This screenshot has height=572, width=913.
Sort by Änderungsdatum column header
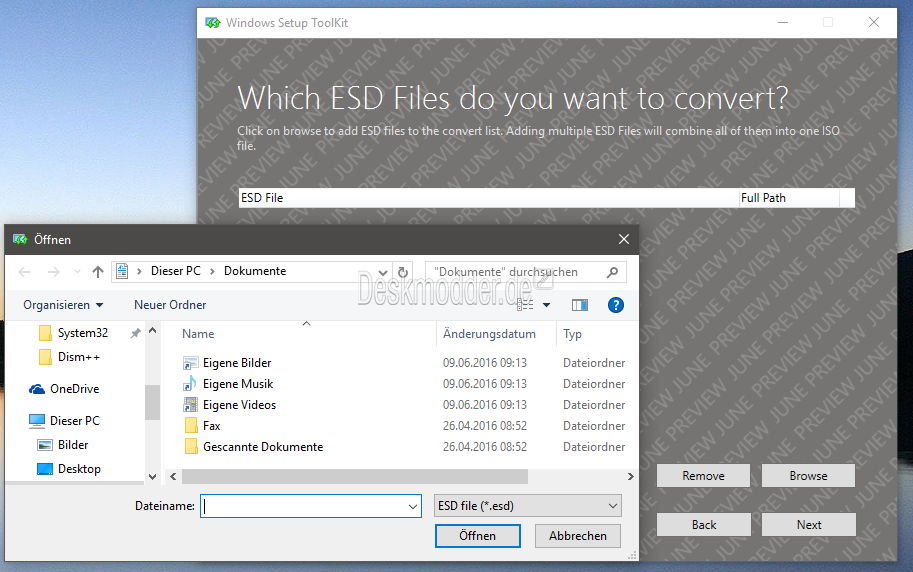click(489, 334)
